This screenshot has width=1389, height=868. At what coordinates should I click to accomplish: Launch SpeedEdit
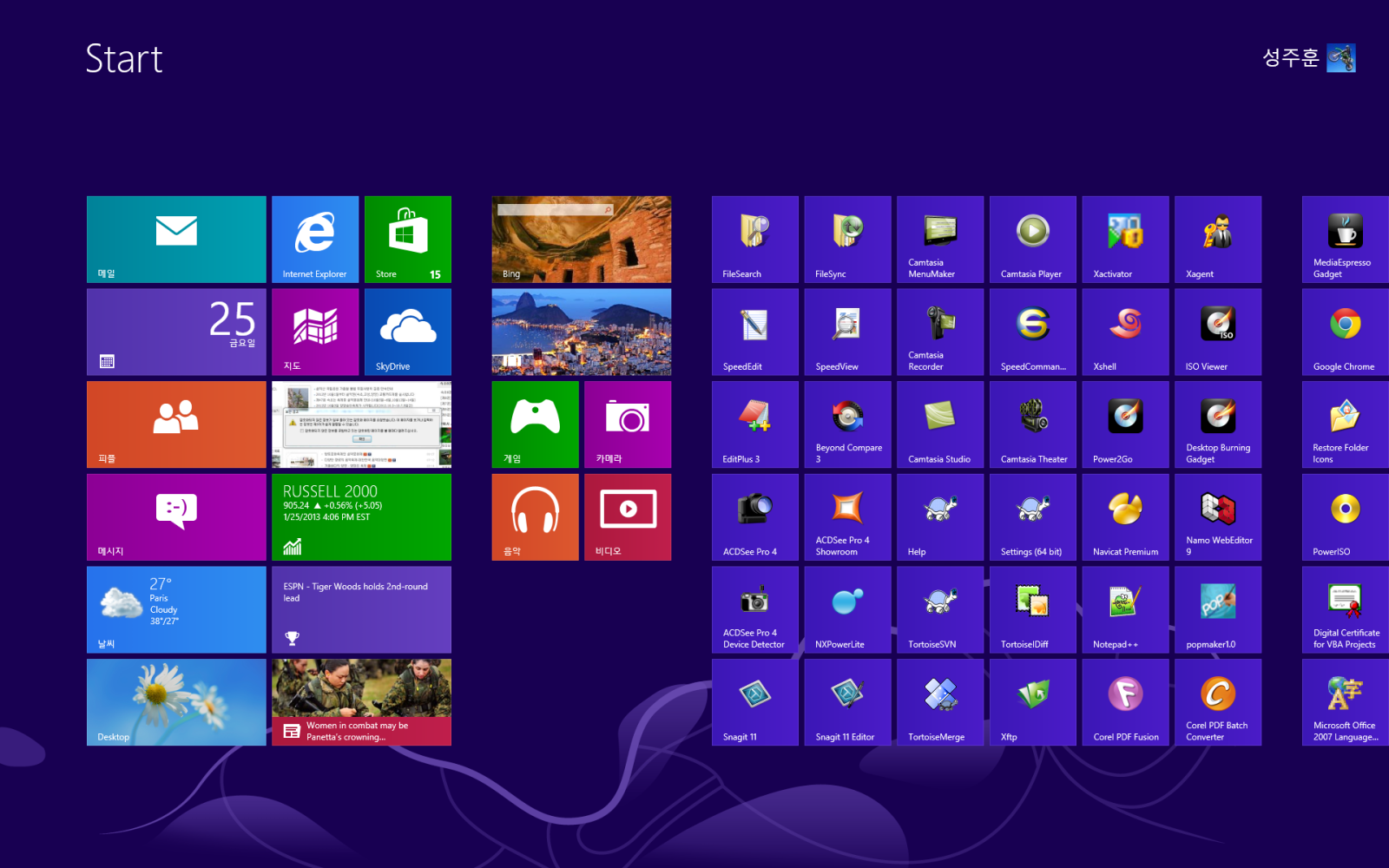pos(755,332)
